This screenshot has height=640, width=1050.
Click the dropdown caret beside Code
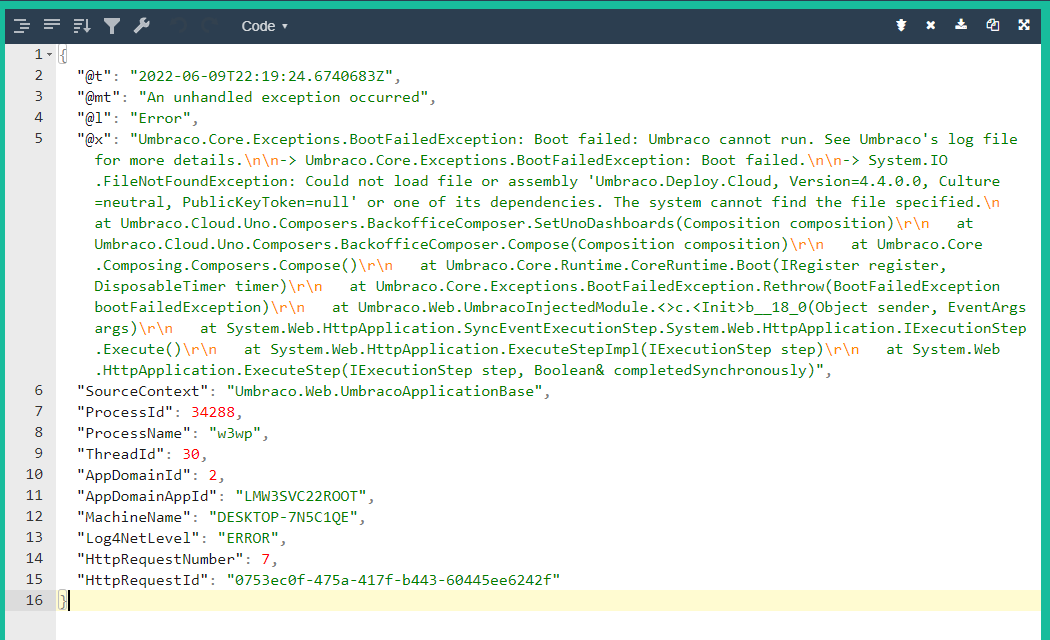click(x=283, y=26)
